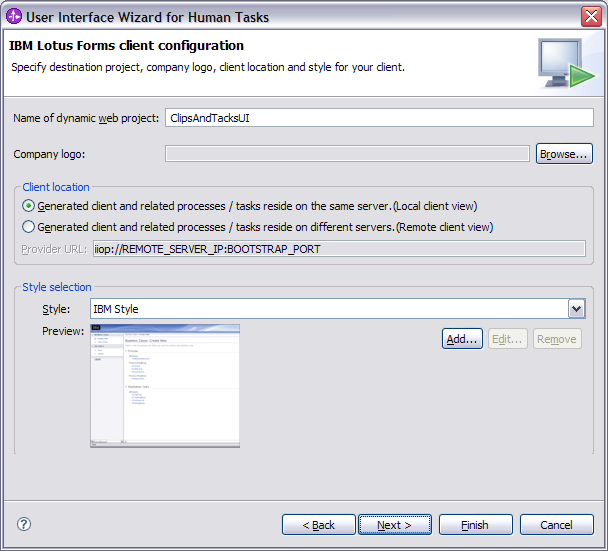Click the User Interface Wizard title text

point(147,17)
